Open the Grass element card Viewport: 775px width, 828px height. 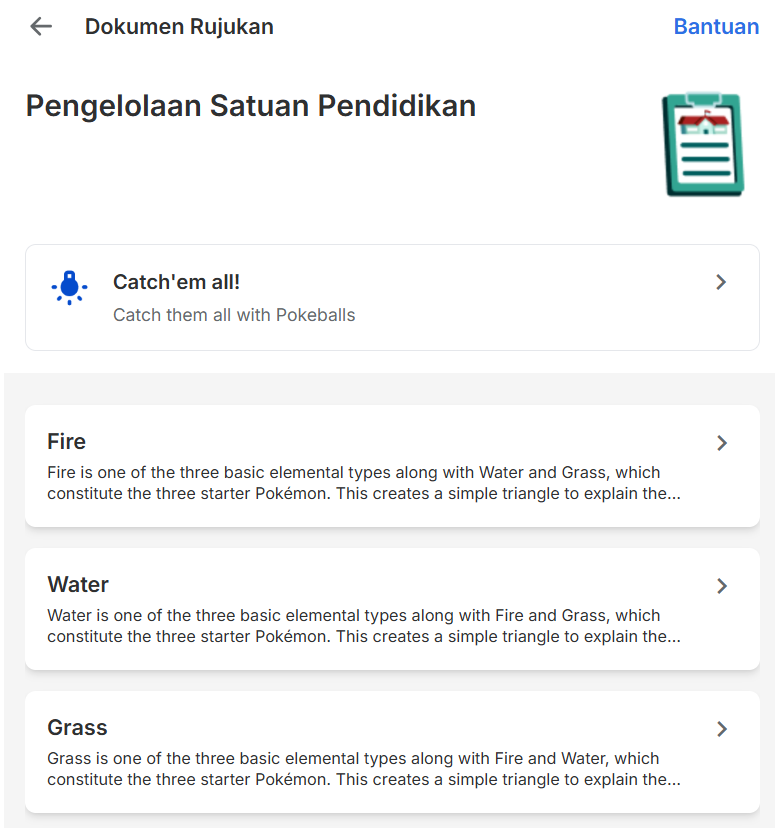392,751
